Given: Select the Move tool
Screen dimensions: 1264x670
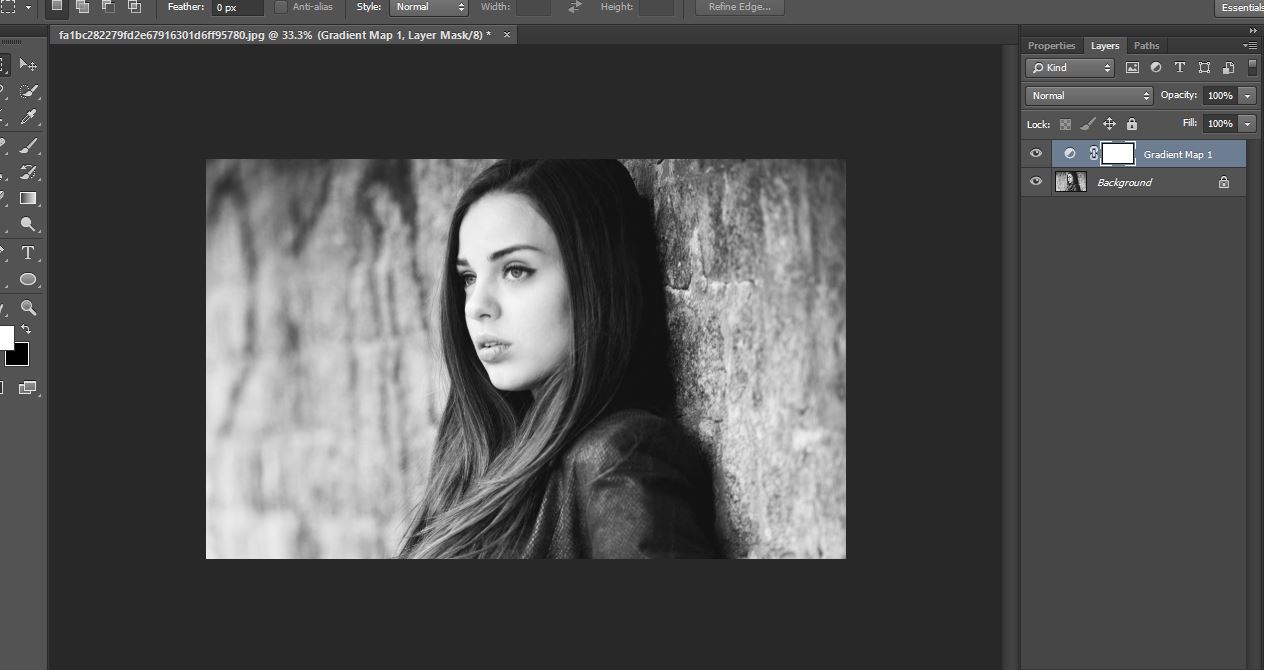Looking at the screenshot, I should pyautogui.click(x=28, y=65).
